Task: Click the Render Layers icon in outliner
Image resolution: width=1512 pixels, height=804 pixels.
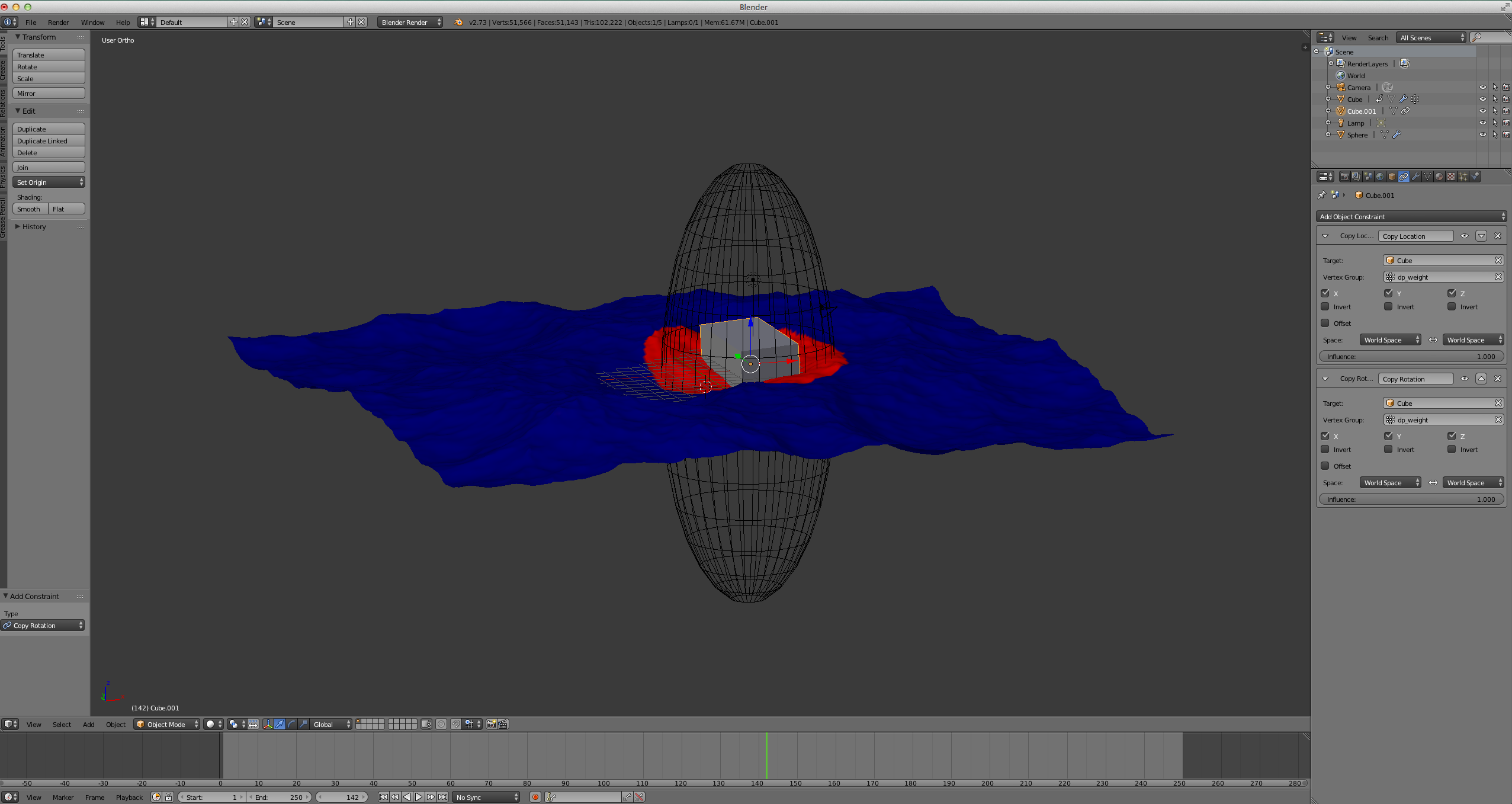Action: pyautogui.click(x=1341, y=63)
